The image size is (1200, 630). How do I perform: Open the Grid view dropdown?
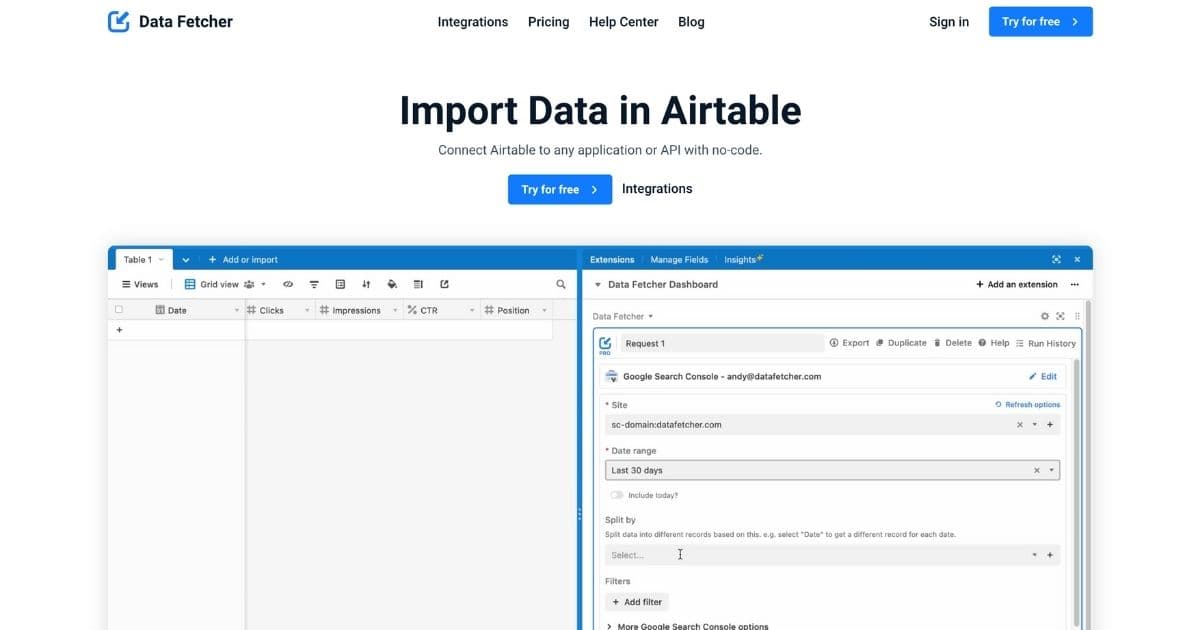(225, 284)
